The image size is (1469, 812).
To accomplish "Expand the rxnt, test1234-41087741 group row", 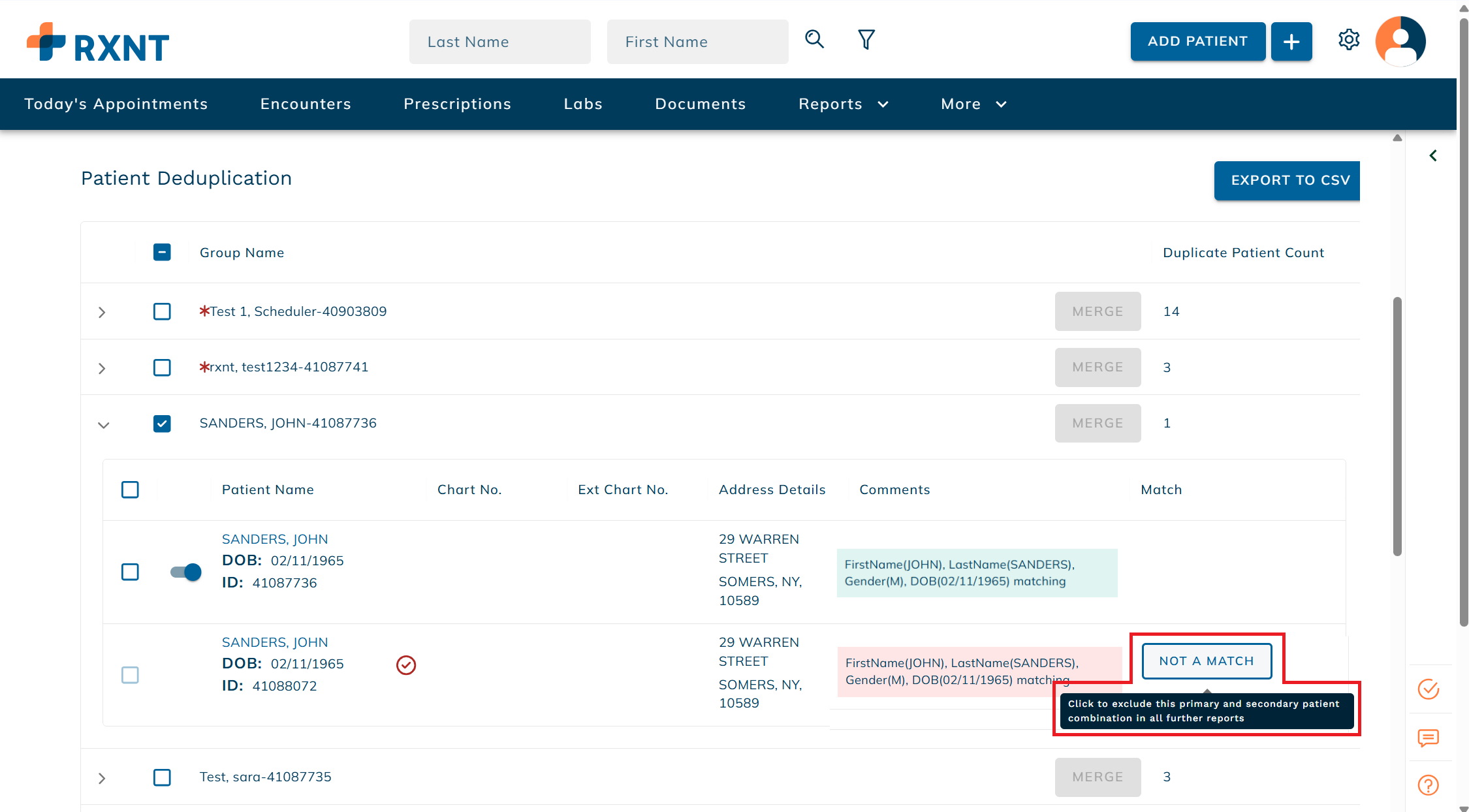I will click(x=102, y=368).
